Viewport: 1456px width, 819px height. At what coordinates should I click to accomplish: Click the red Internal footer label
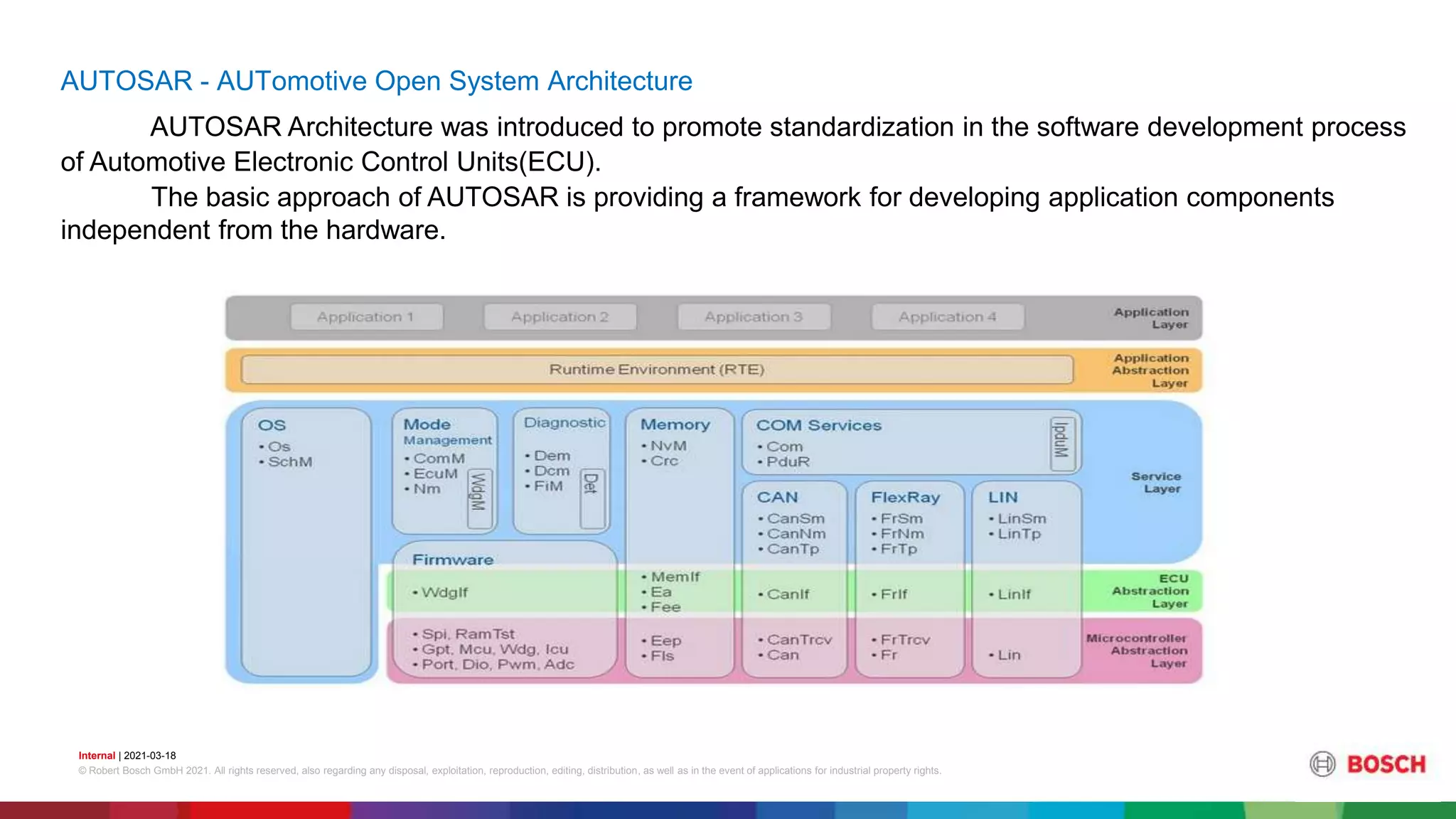[97, 756]
